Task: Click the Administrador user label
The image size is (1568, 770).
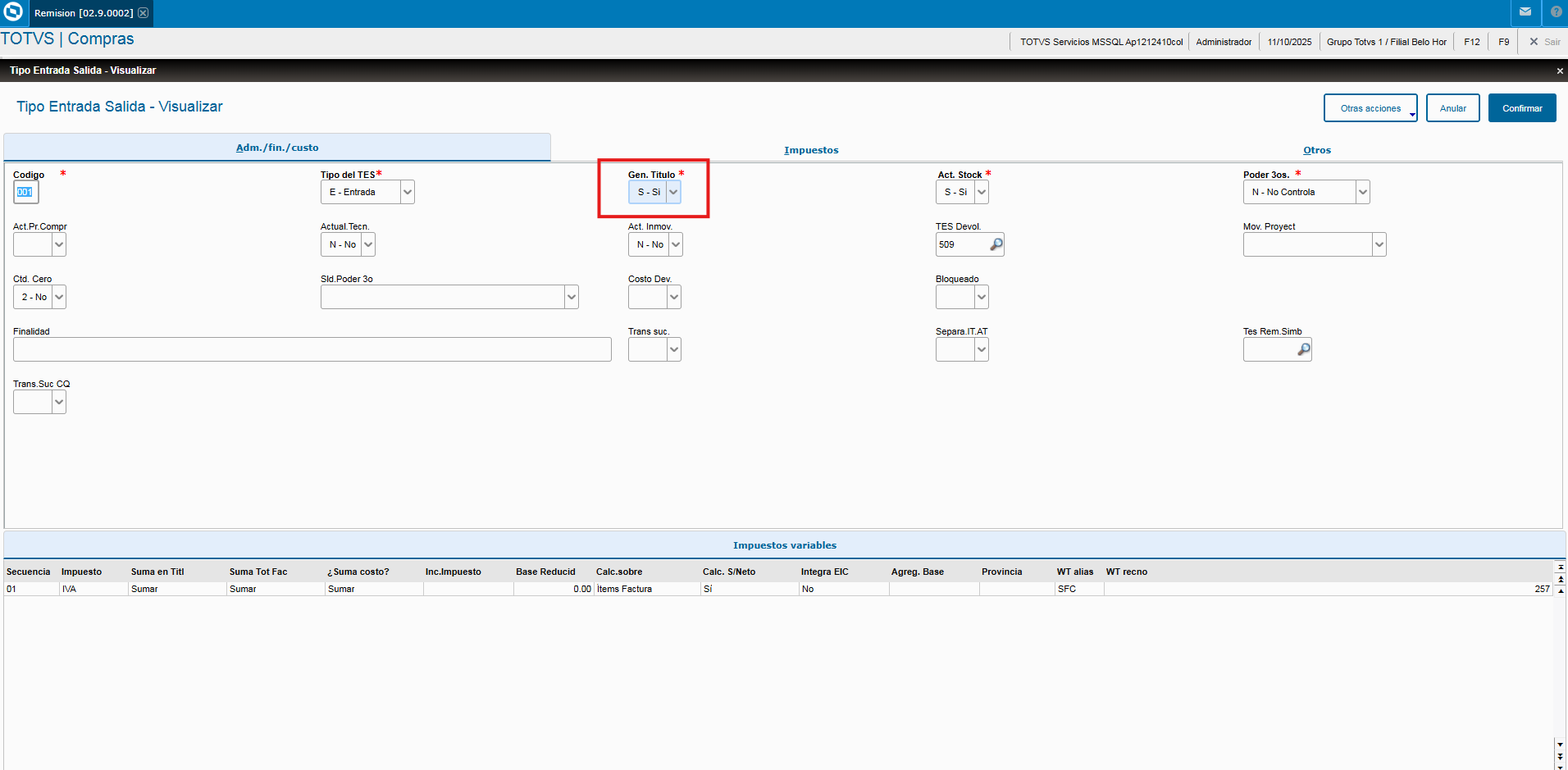Action: [x=1224, y=42]
